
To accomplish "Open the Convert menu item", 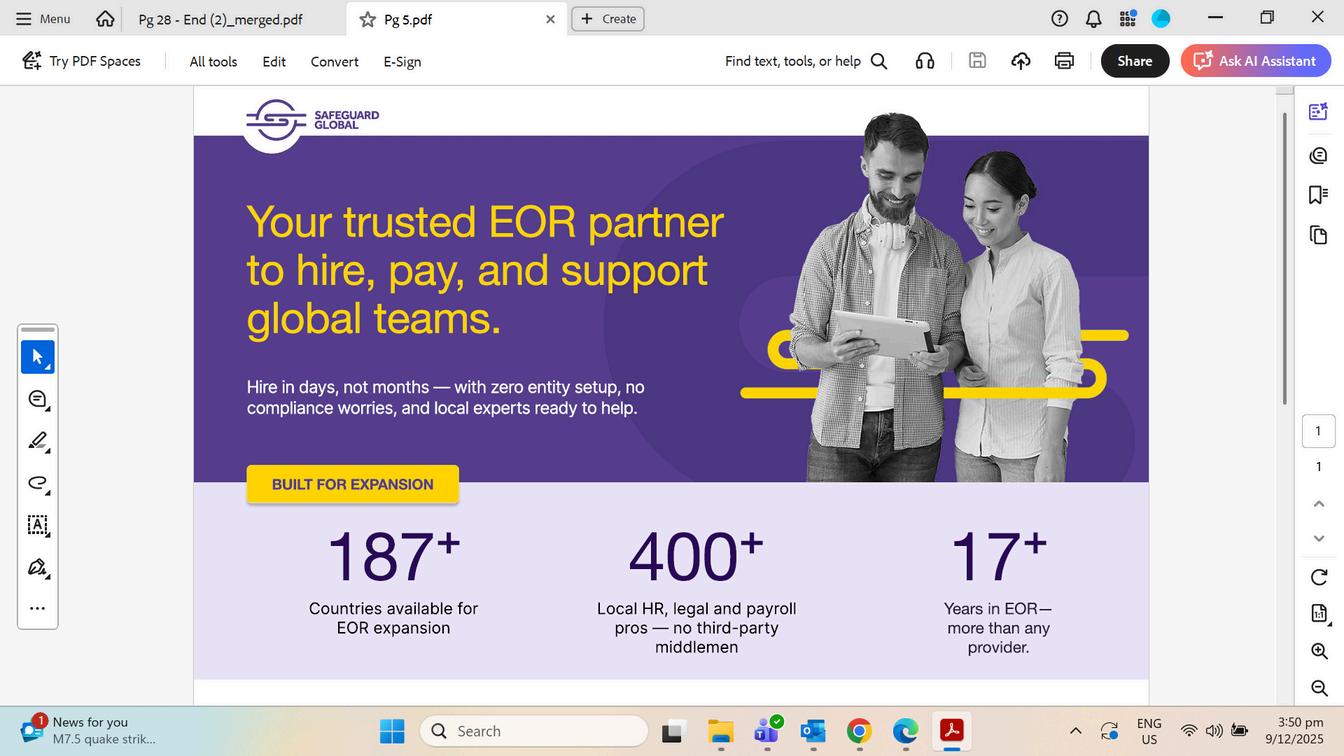I will point(334,61).
